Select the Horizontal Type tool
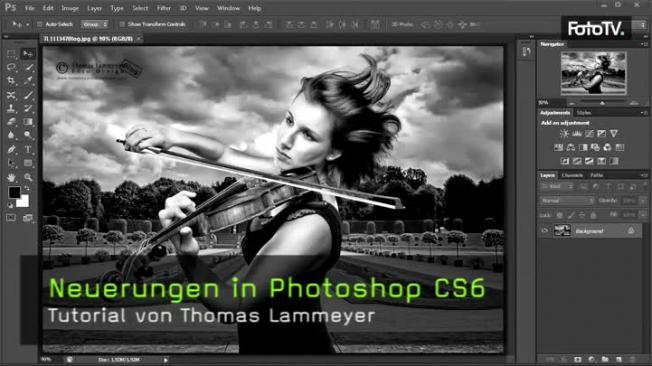This screenshot has height=366, width=652. tap(28, 149)
